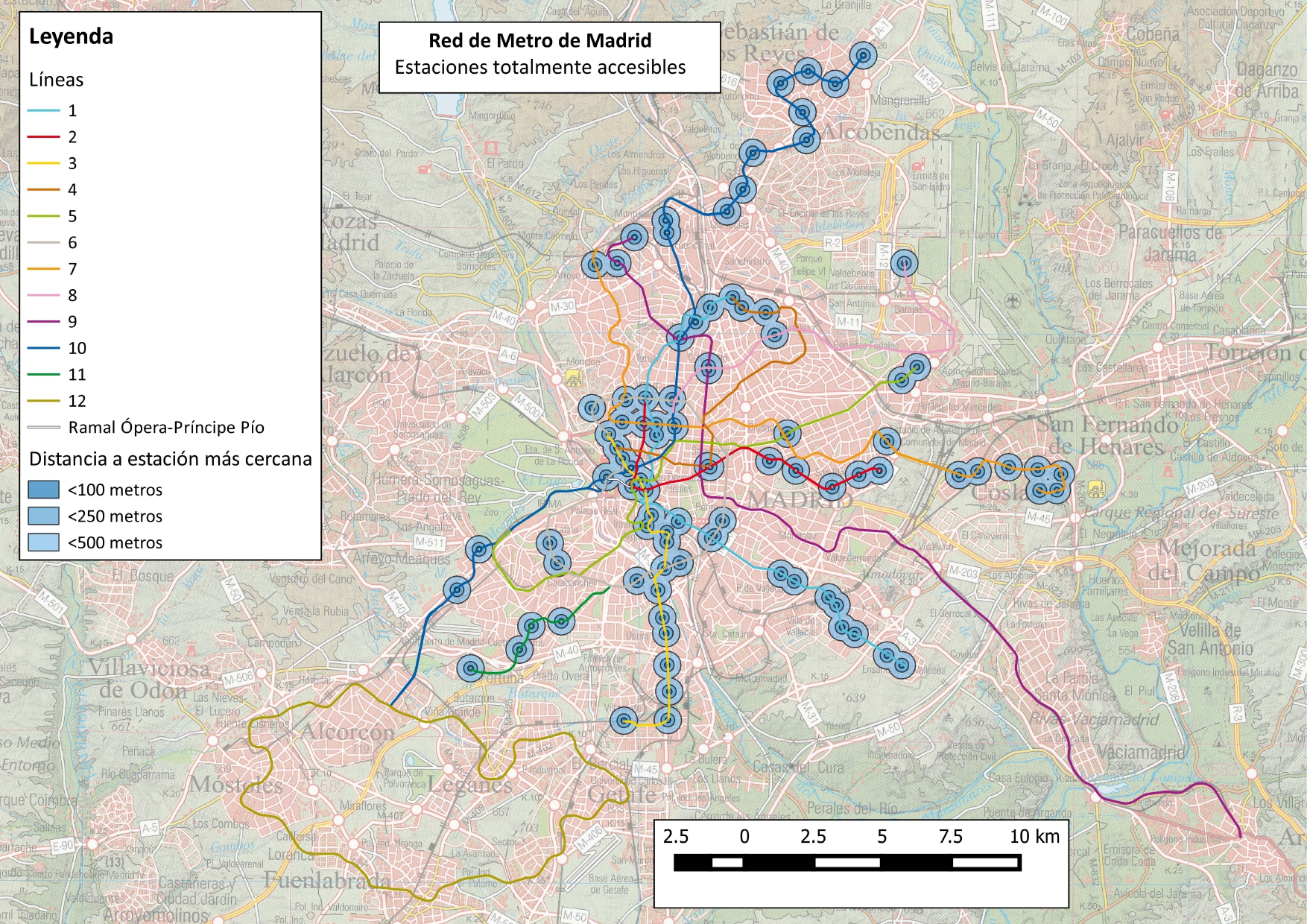Click the Line 1 light-blue legend line sample

coord(43,111)
